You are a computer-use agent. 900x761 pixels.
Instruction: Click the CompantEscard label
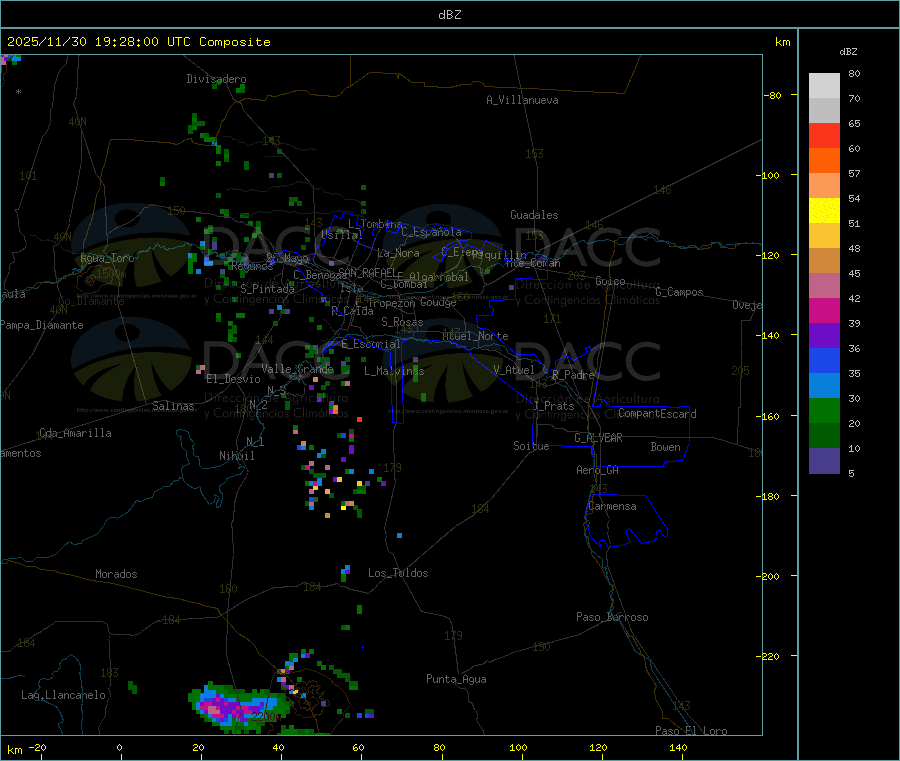pyautogui.click(x=657, y=414)
